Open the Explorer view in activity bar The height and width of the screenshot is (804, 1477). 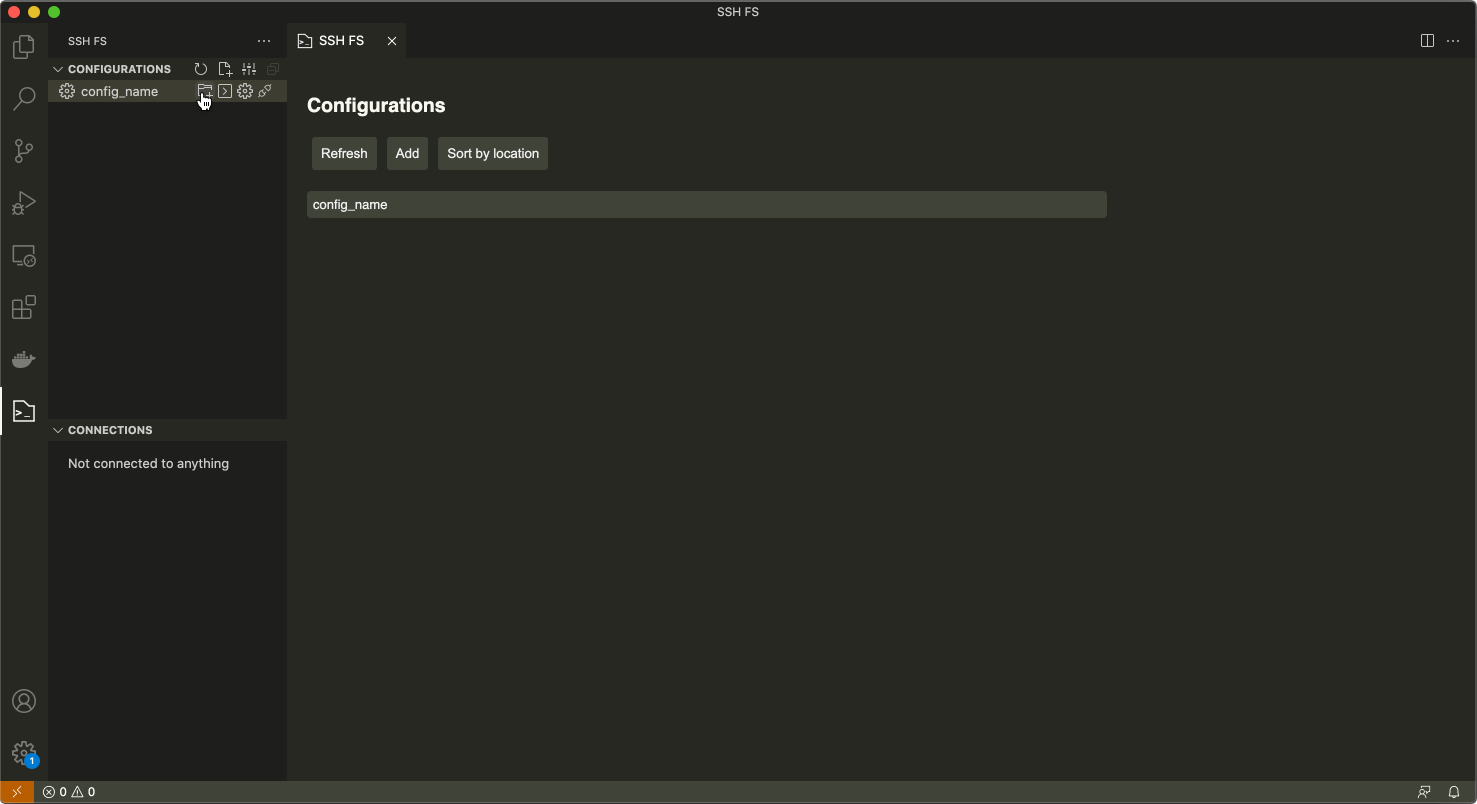click(x=24, y=47)
